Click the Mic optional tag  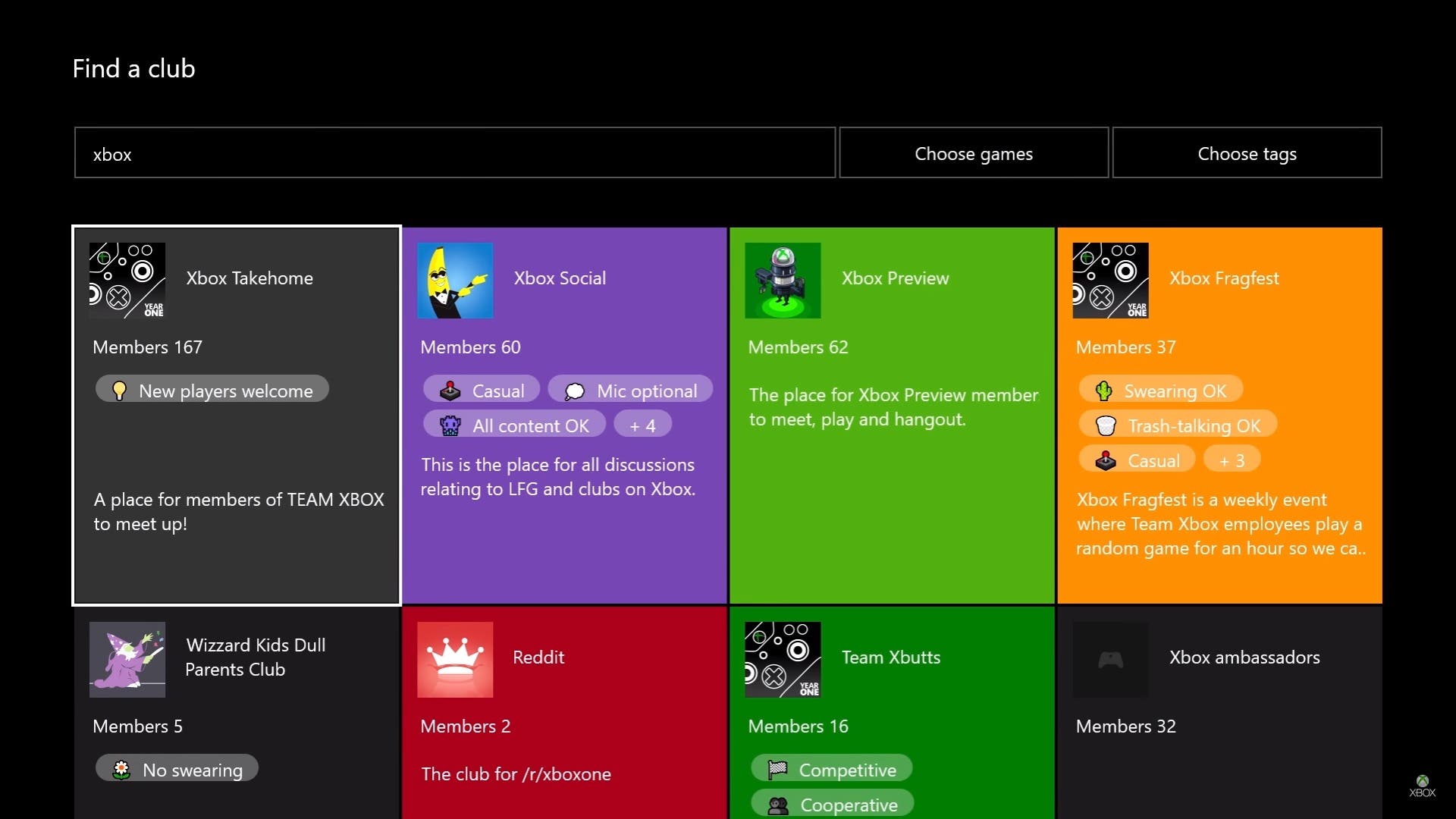tap(630, 390)
